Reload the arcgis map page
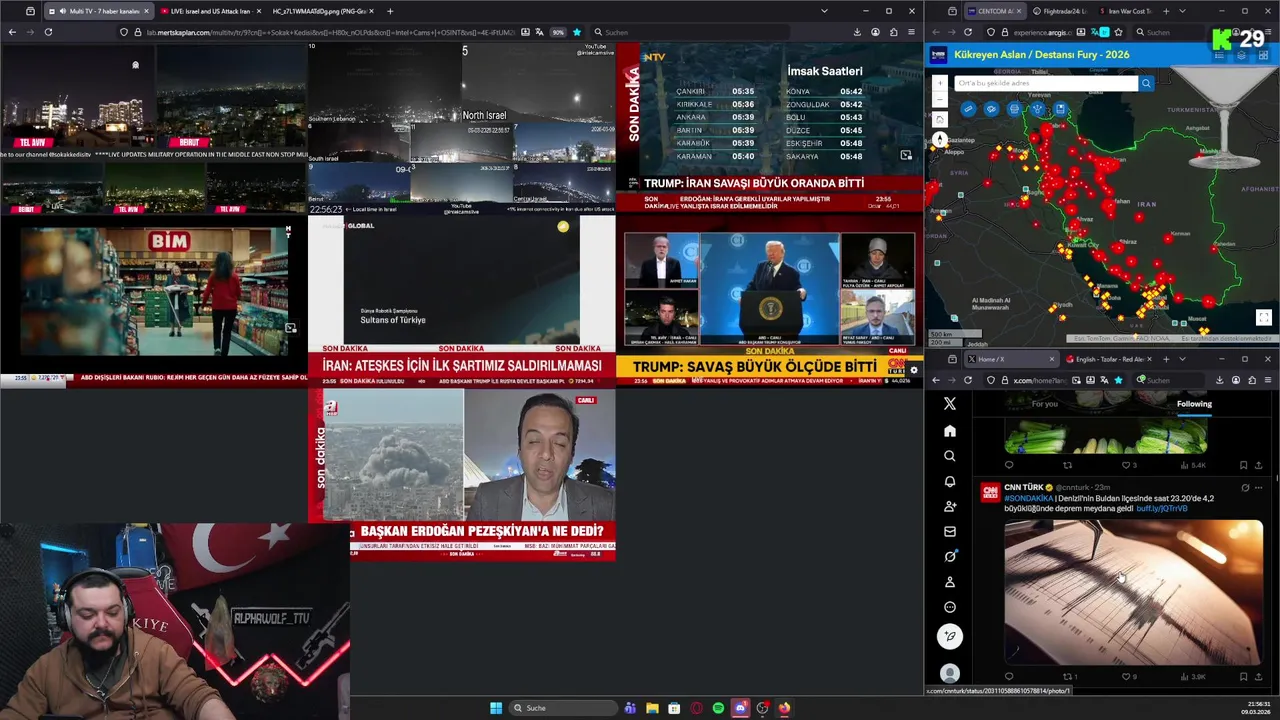Viewport: 1280px width, 720px height. click(967, 32)
